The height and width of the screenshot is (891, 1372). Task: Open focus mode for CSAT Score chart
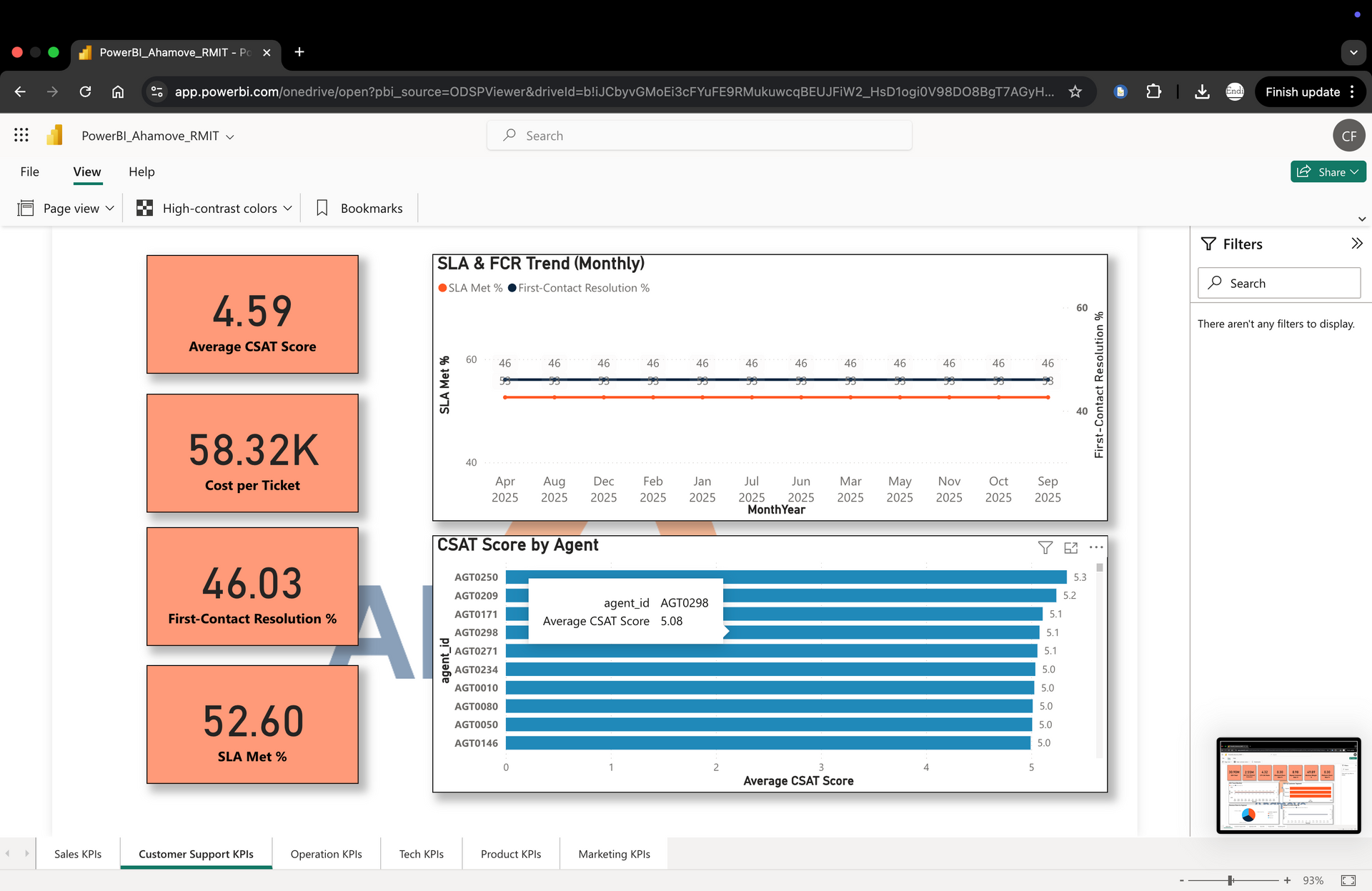pos(1070,548)
